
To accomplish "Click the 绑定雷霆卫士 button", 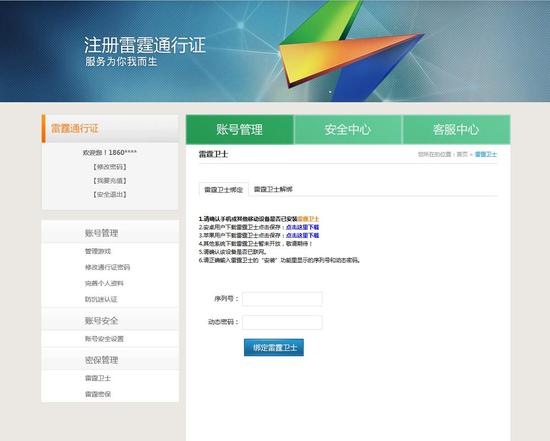I will tap(274, 347).
